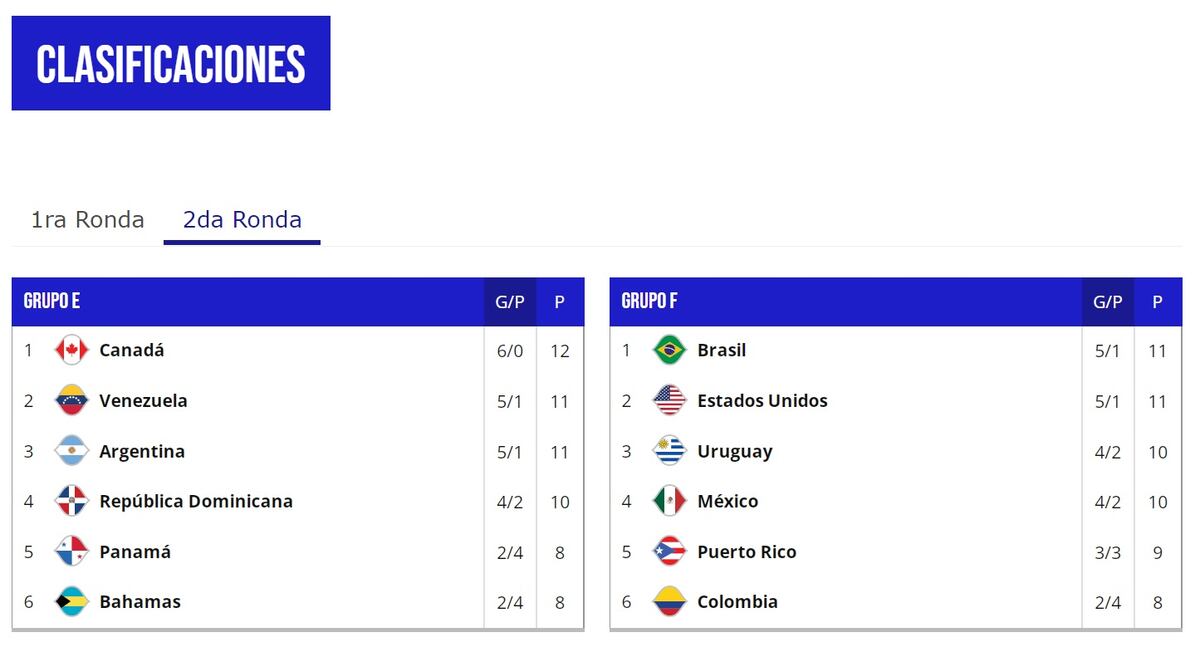This screenshot has height=652, width=1200.
Task: Click the Venezuela flag icon
Action: (x=72, y=400)
